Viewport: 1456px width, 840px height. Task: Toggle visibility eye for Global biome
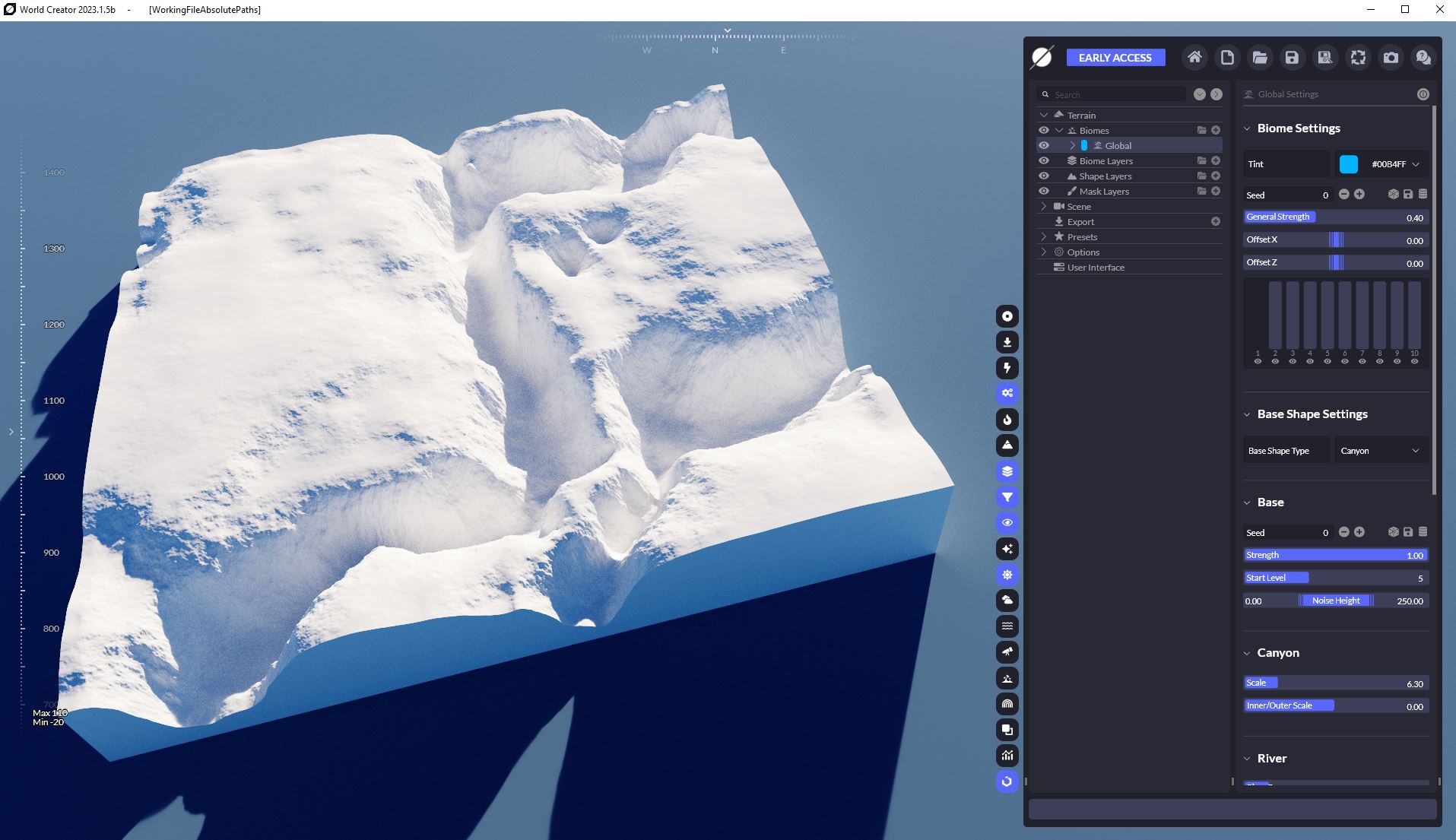(1044, 146)
